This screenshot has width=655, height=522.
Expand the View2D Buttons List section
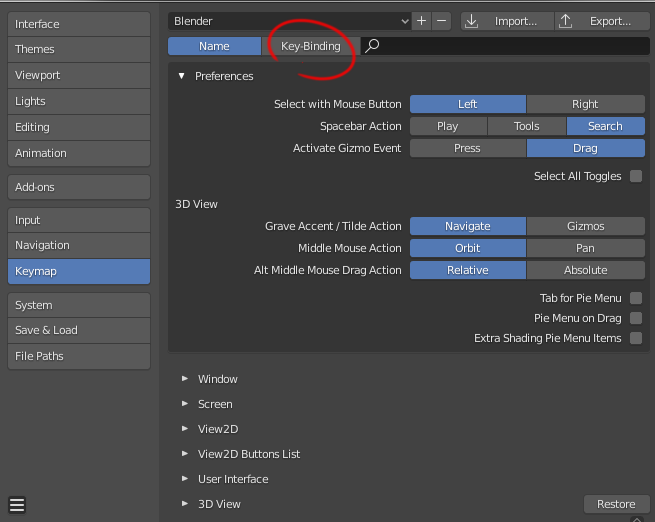click(185, 454)
